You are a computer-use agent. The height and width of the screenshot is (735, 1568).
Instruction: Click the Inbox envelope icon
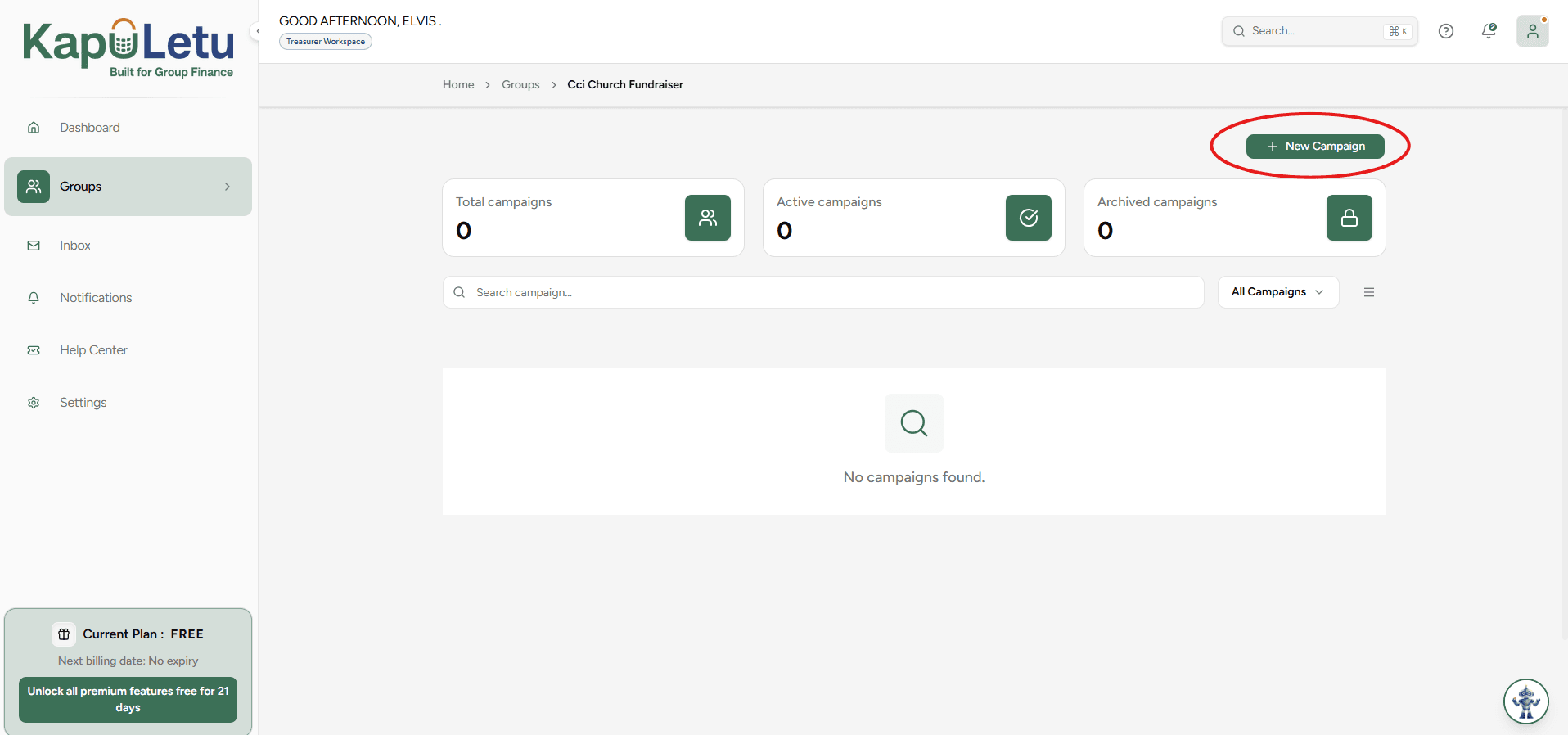(x=34, y=246)
